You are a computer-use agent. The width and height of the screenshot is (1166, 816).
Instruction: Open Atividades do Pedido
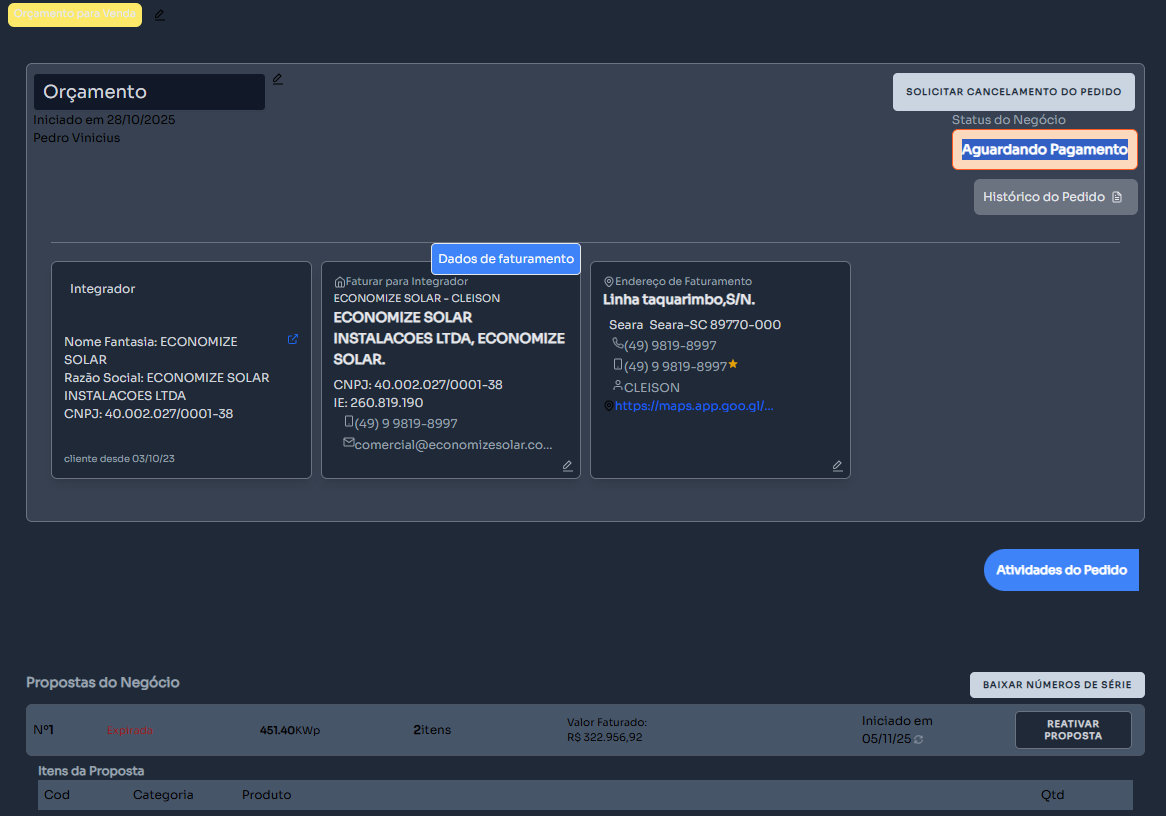click(1061, 570)
